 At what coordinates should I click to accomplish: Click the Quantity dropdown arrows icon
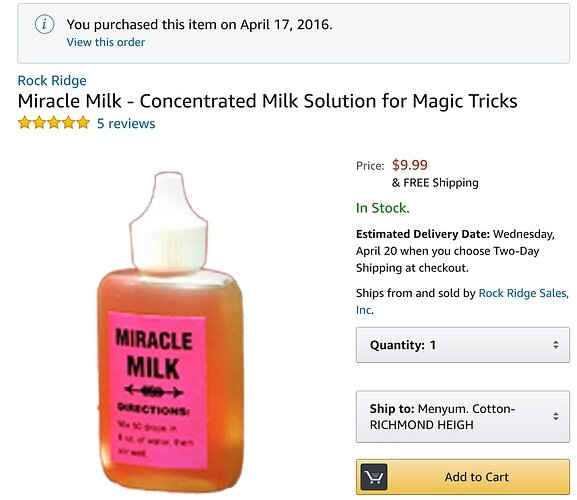(x=556, y=345)
